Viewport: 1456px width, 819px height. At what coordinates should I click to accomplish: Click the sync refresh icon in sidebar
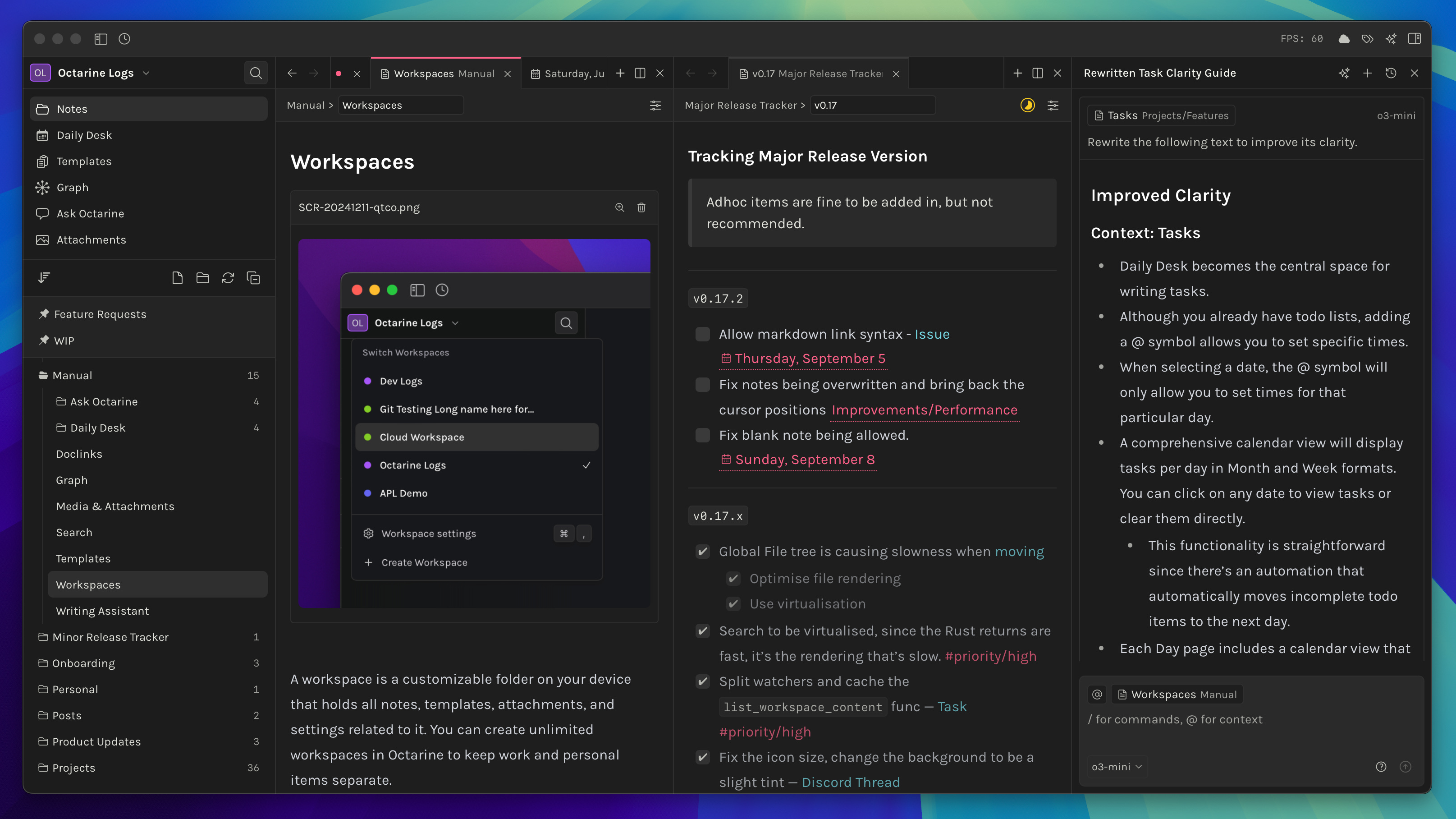tap(228, 278)
